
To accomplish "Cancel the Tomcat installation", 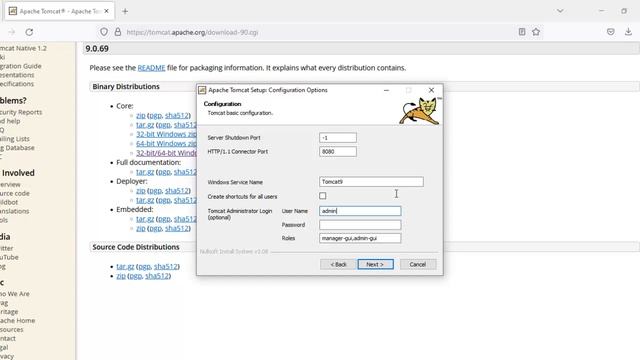I will point(418,264).
